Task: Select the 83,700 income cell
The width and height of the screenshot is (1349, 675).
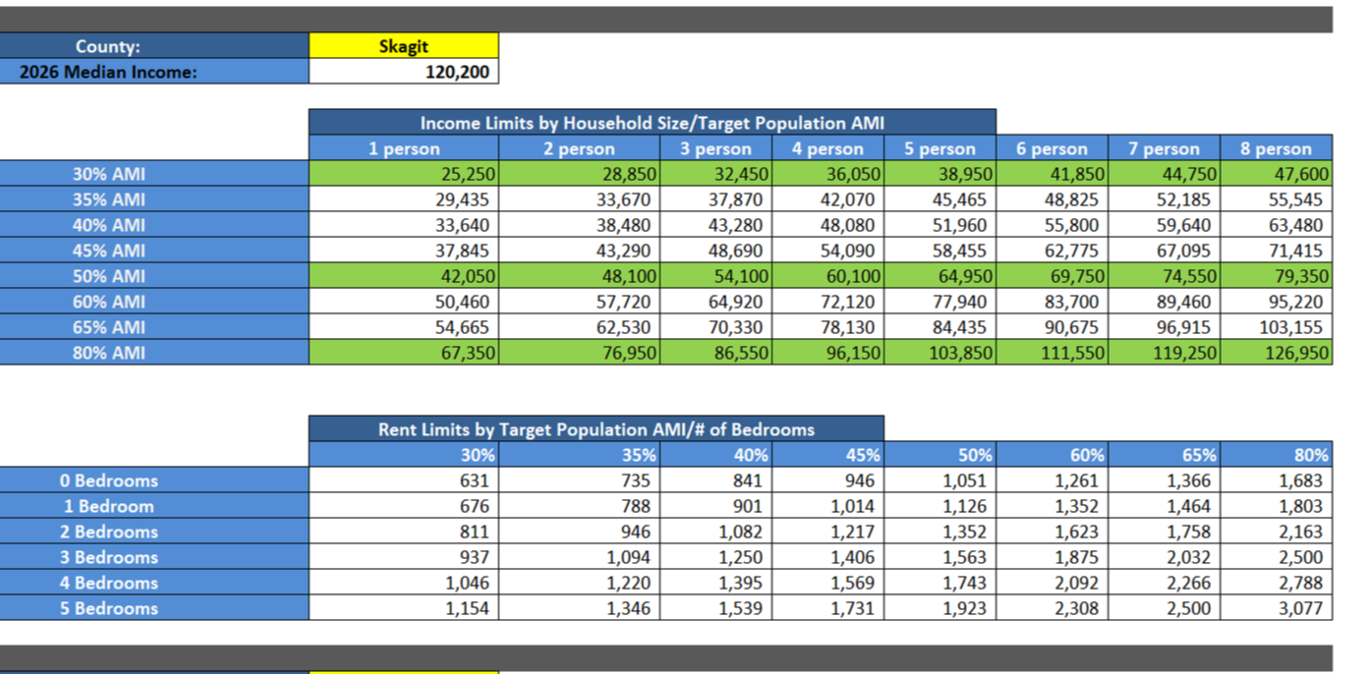Action: pyautogui.click(x=1051, y=301)
